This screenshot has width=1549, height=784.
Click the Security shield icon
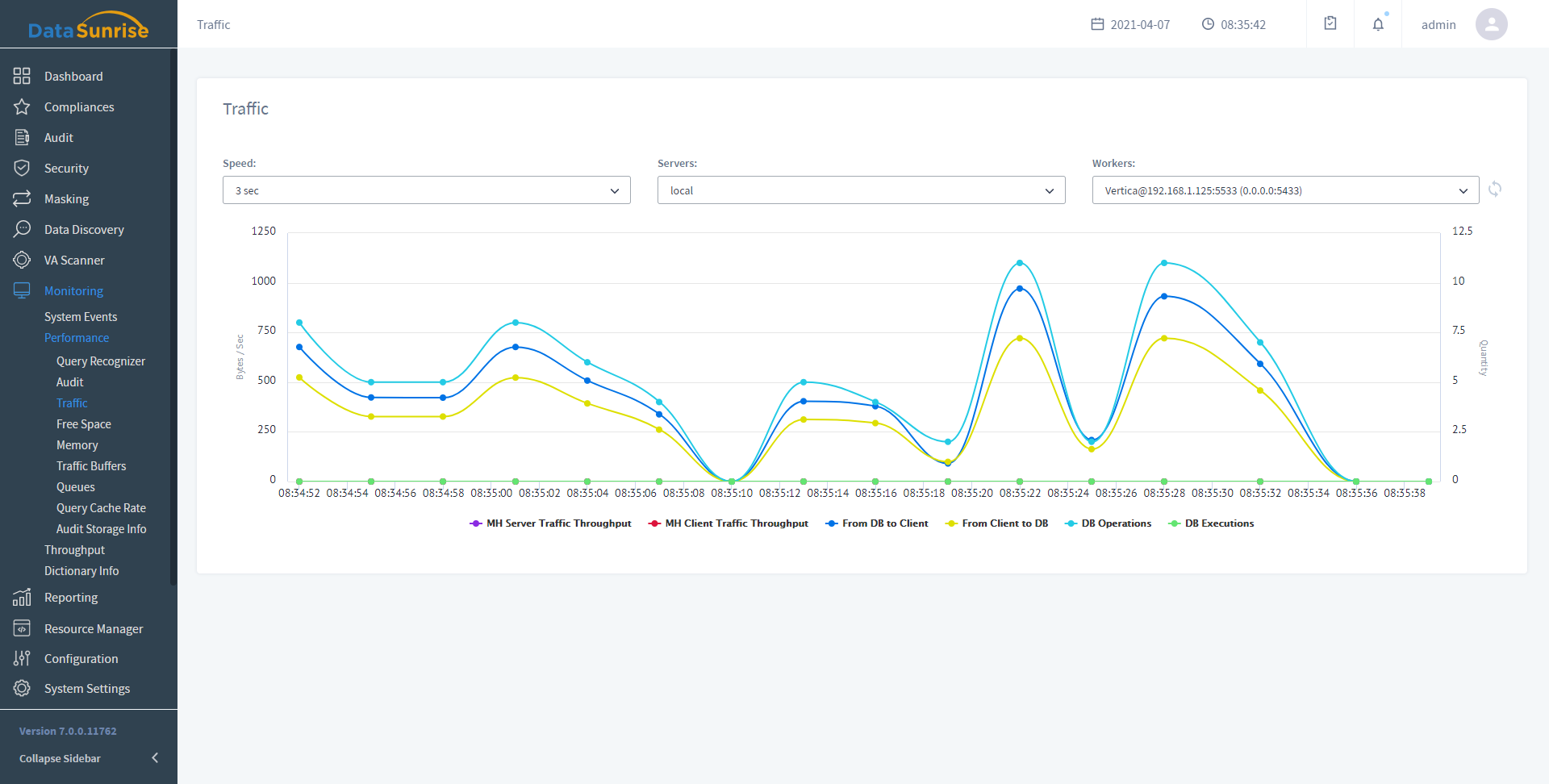(22, 168)
